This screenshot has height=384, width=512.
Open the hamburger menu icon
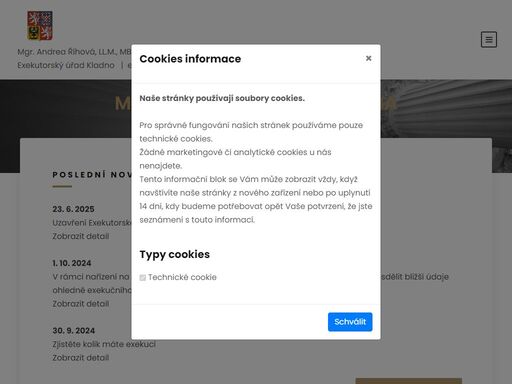tap(489, 40)
